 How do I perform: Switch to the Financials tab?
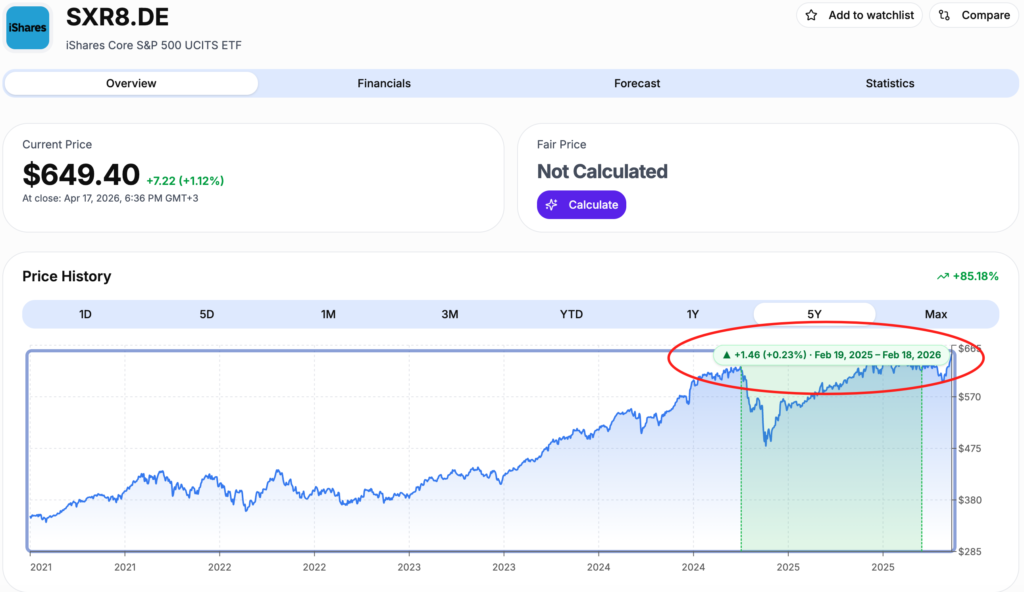pos(384,83)
